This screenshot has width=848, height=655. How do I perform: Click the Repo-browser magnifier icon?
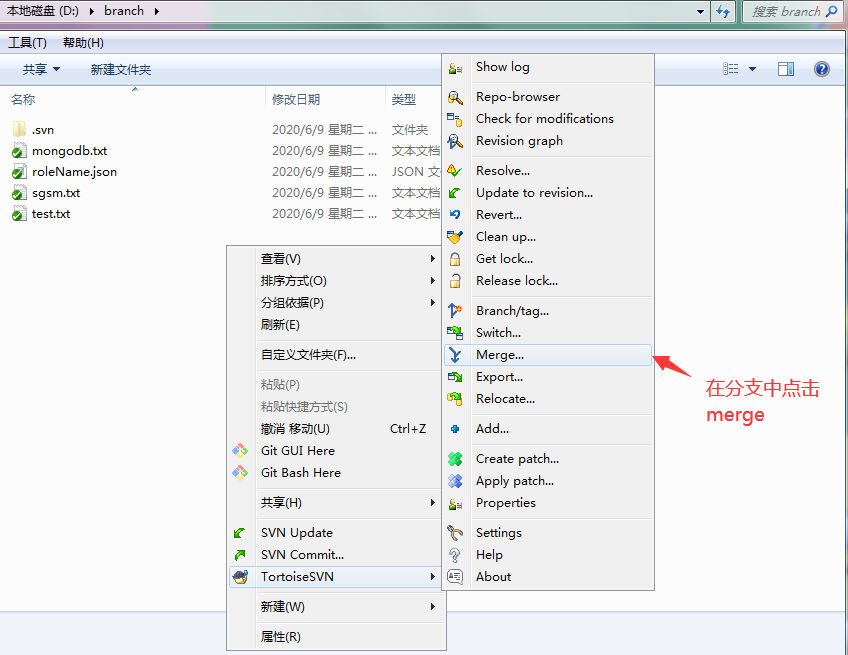455,97
